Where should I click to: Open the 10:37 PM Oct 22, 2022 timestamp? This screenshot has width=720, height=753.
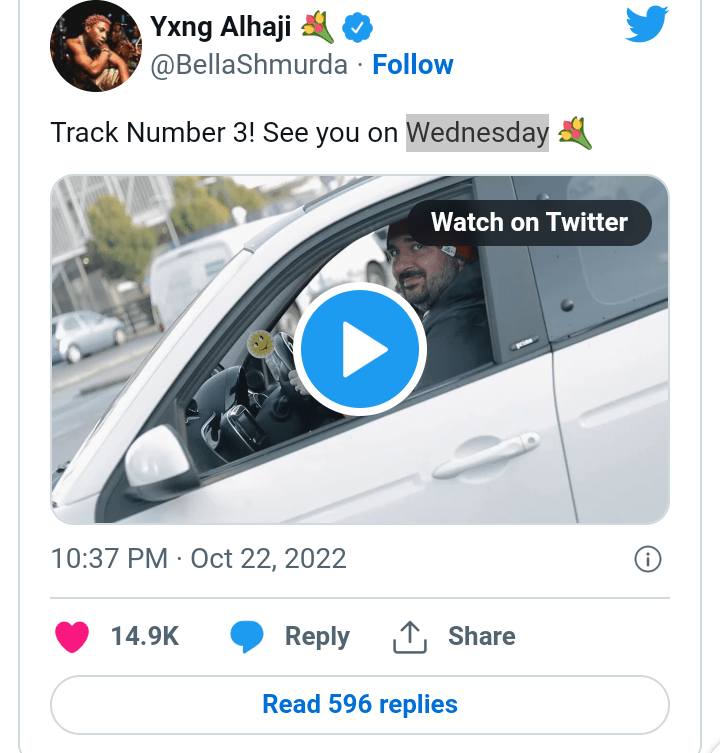tap(199, 559)
